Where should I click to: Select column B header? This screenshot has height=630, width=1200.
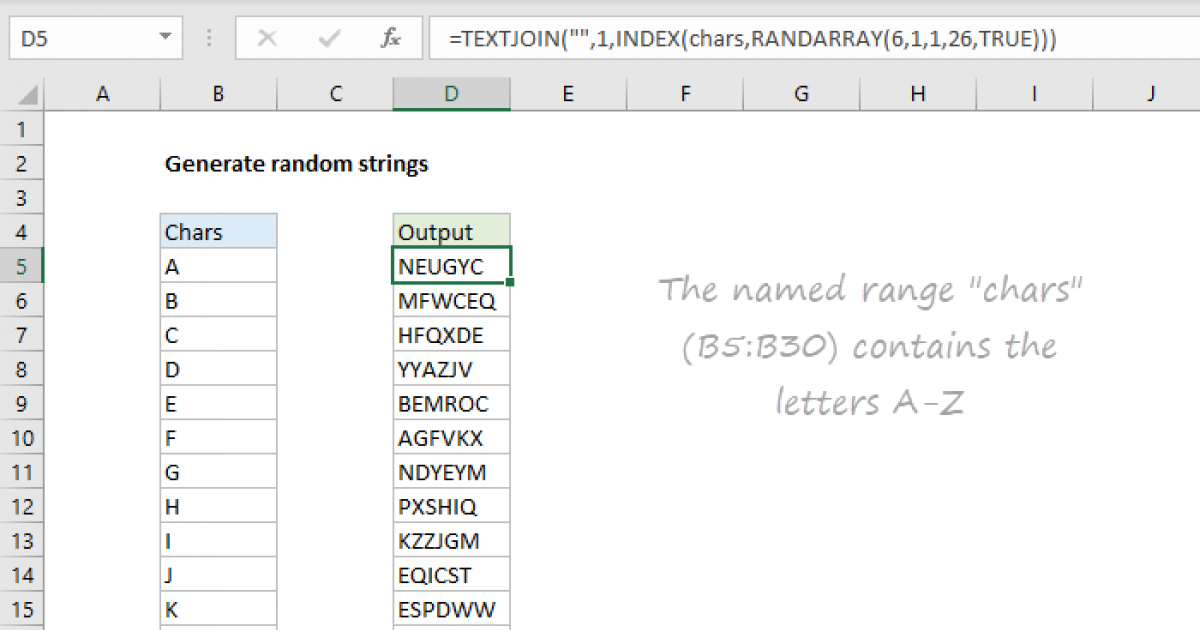pos(218,94)
